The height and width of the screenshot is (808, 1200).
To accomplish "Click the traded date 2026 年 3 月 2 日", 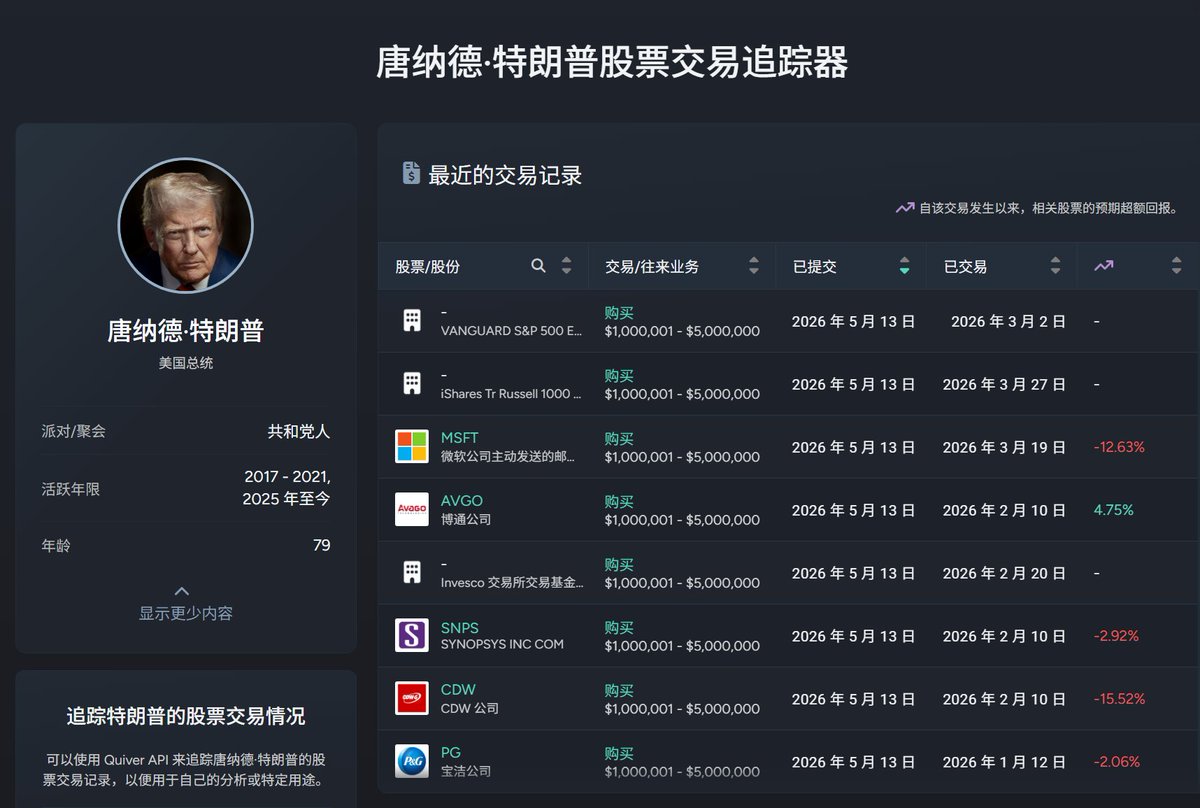I will 1008,322.
